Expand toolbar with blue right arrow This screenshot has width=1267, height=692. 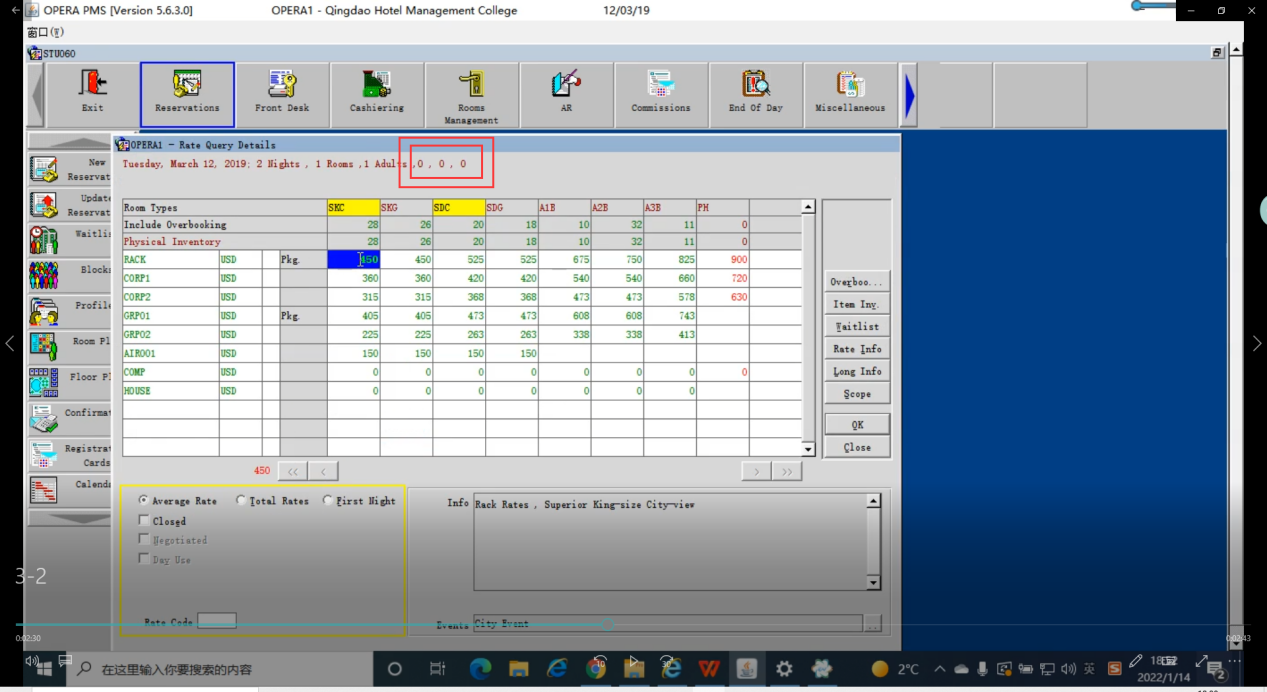pyautogui.click(x=910, y=95)
